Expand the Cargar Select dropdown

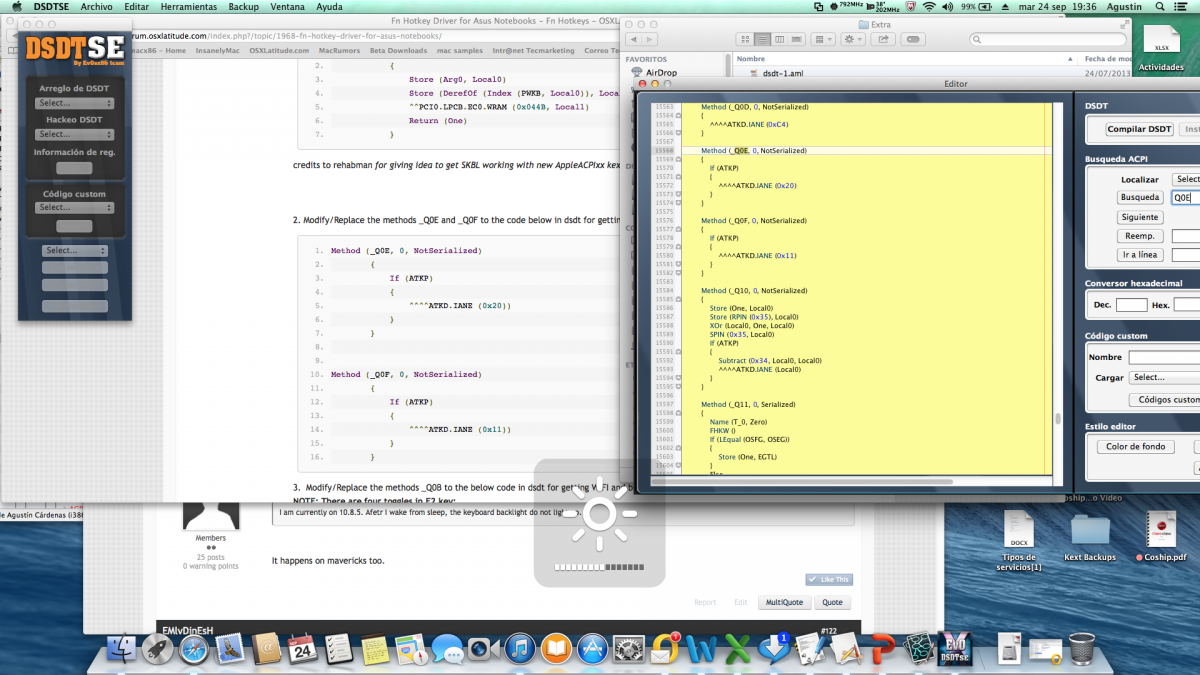(x=1163, y=377)
